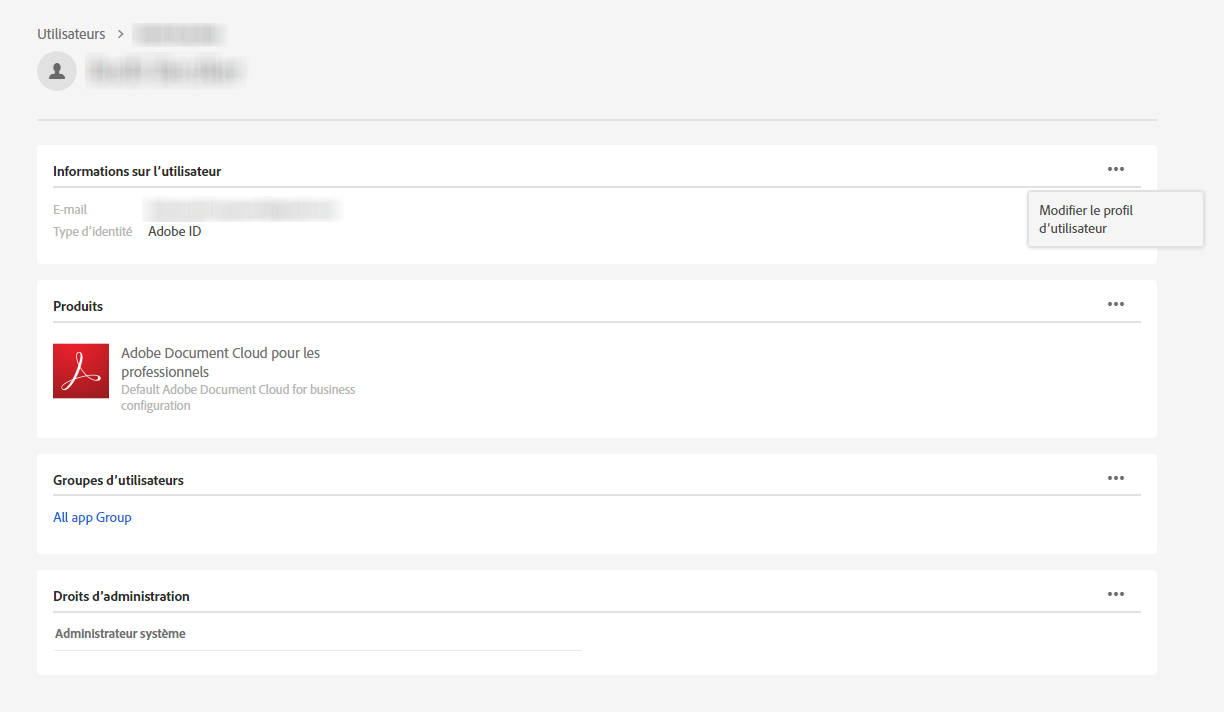Click the Utilisateurs breadcrumb link
Image resolution: width=1224 pixels, height=712 pixels.
(x=71, y=34)
